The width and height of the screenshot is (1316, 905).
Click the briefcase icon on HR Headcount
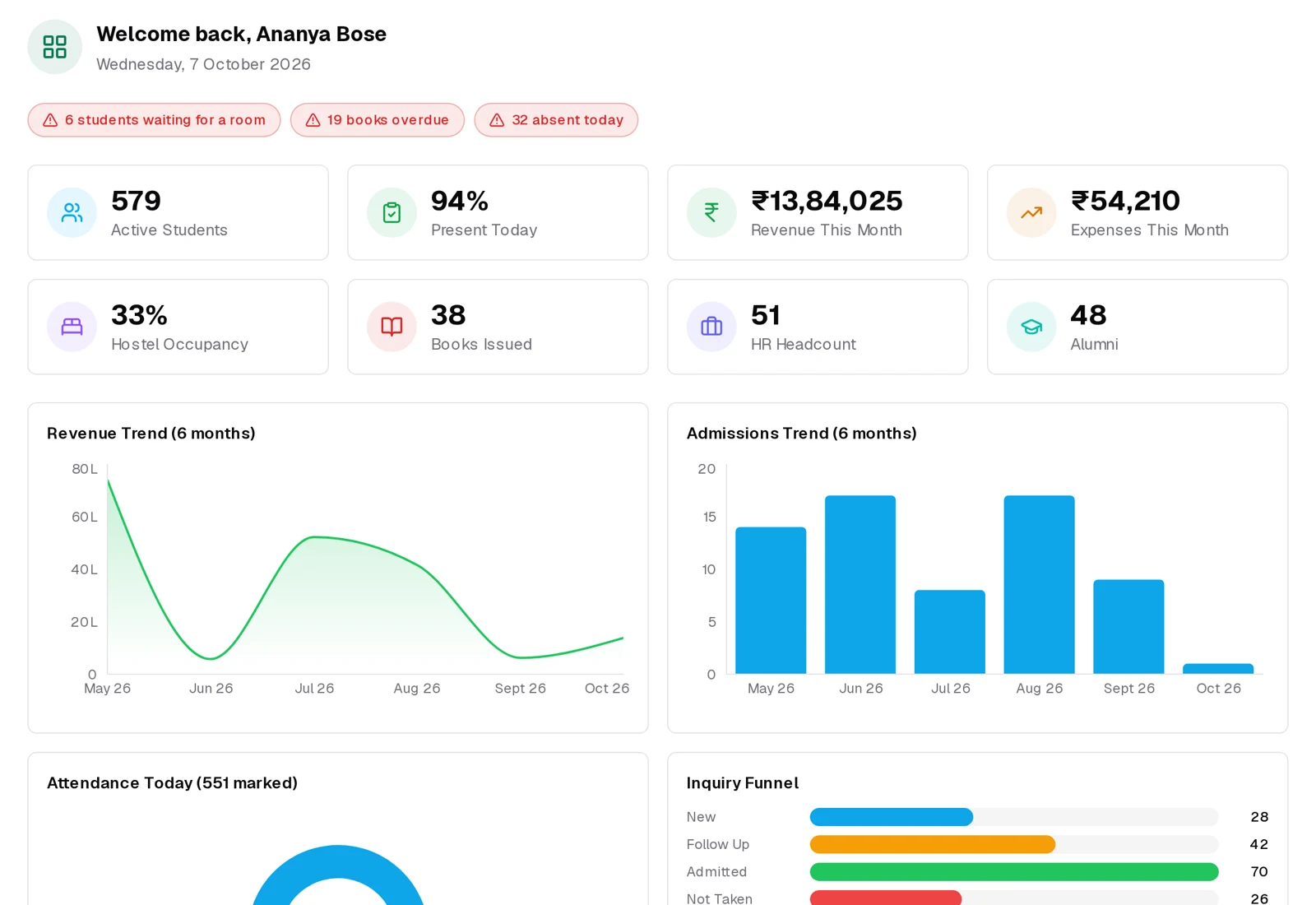(711, 327)
